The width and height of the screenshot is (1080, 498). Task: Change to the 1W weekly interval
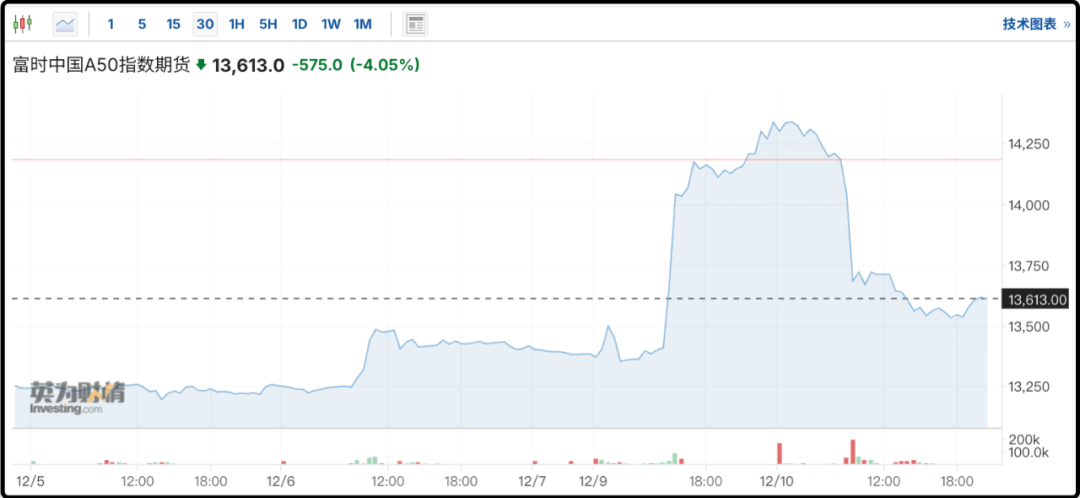(331, 23)
